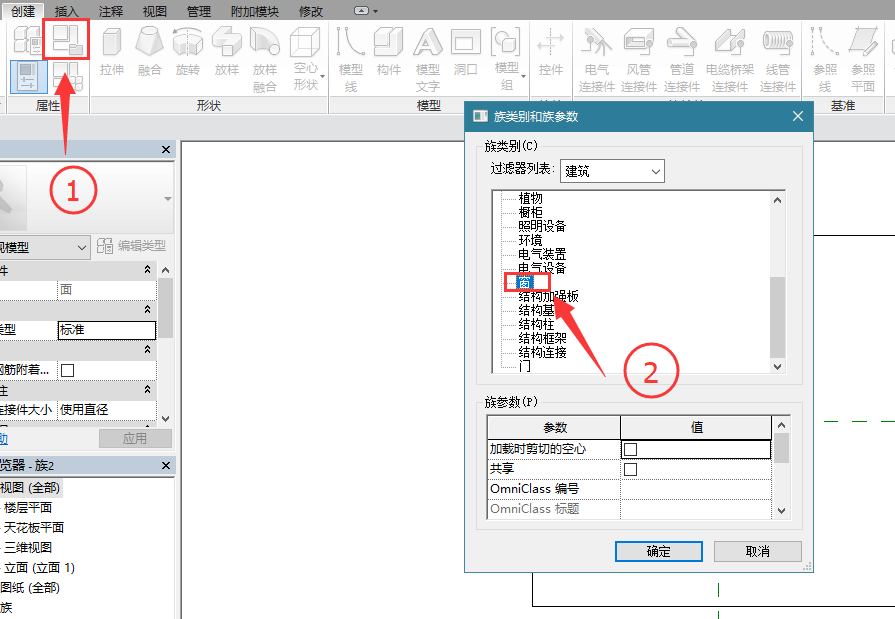Screen dimensions: 895x619
Task: Open the 过滤器列表 filter dropdown showing 建筑
Action: point(612,171)
